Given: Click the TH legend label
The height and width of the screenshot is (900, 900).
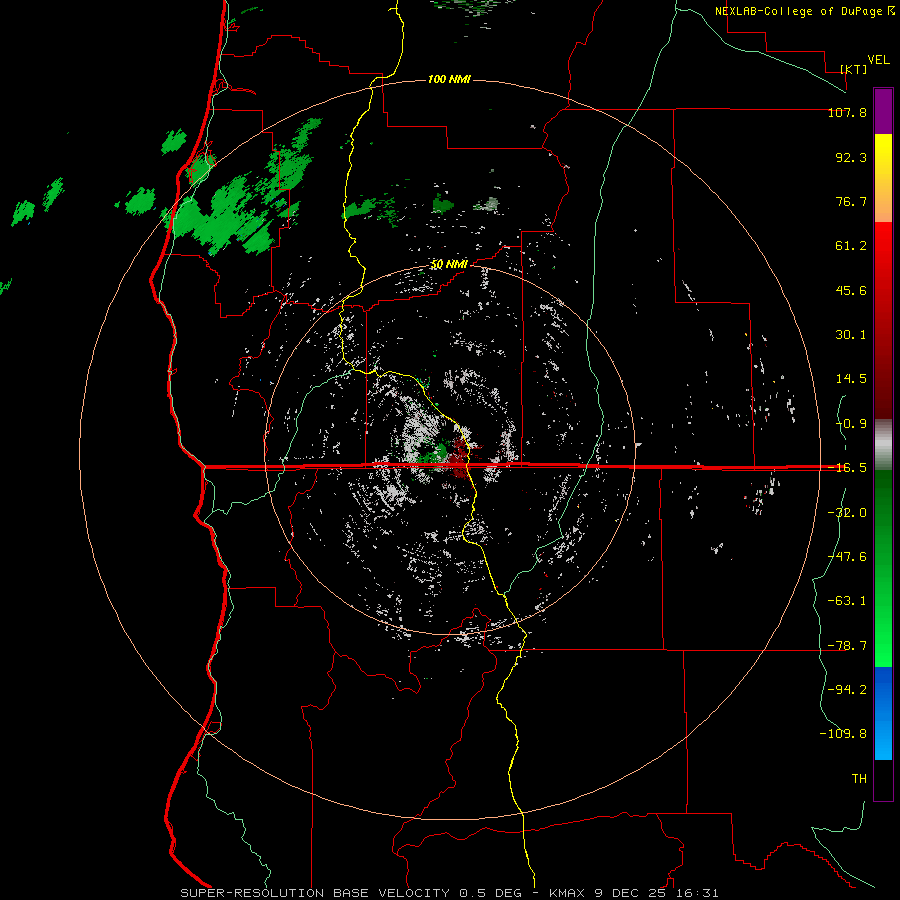Looking at the screenshot, I should tap(859, 779).
